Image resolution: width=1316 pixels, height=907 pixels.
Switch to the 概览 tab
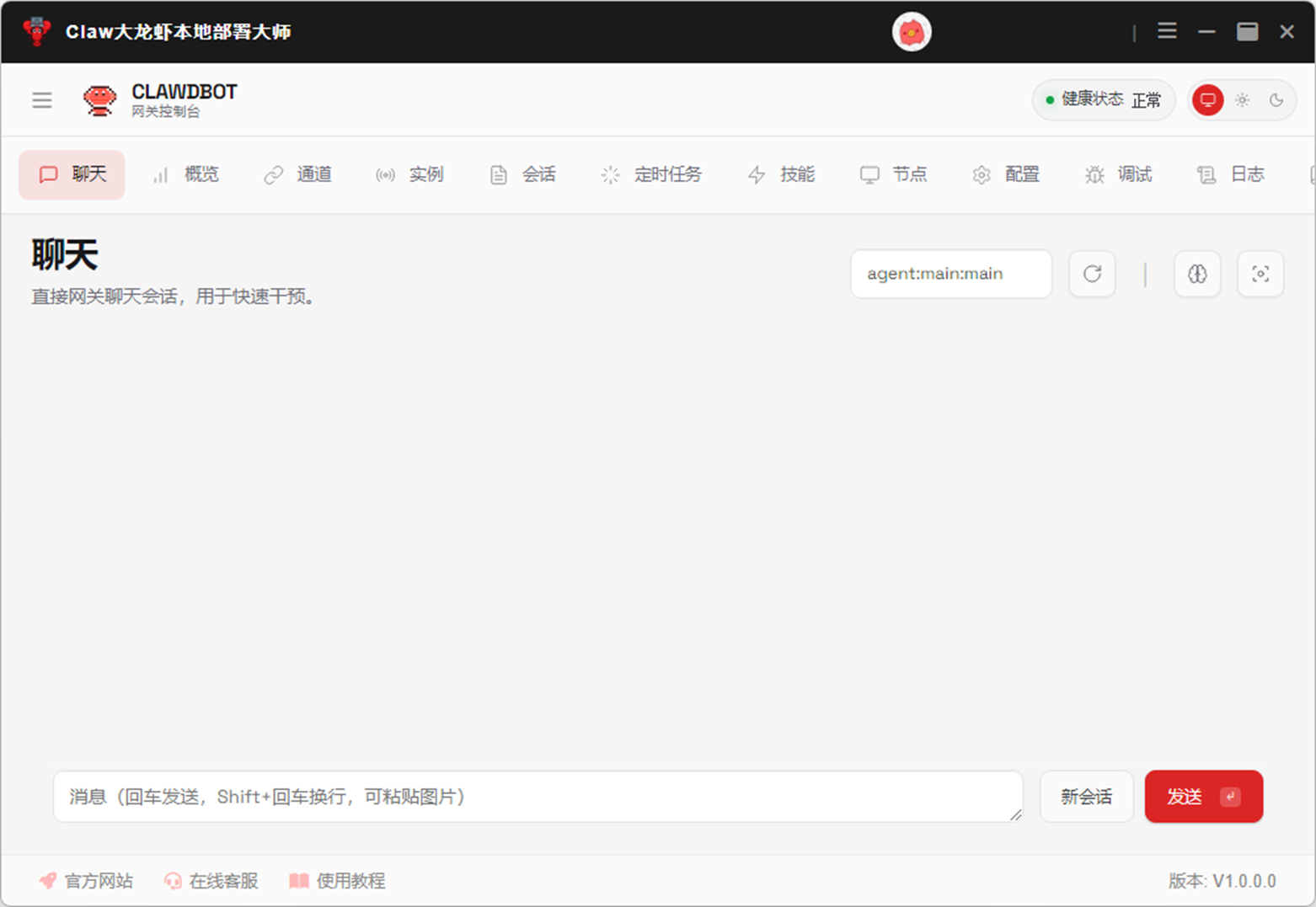tap(185, 174)
